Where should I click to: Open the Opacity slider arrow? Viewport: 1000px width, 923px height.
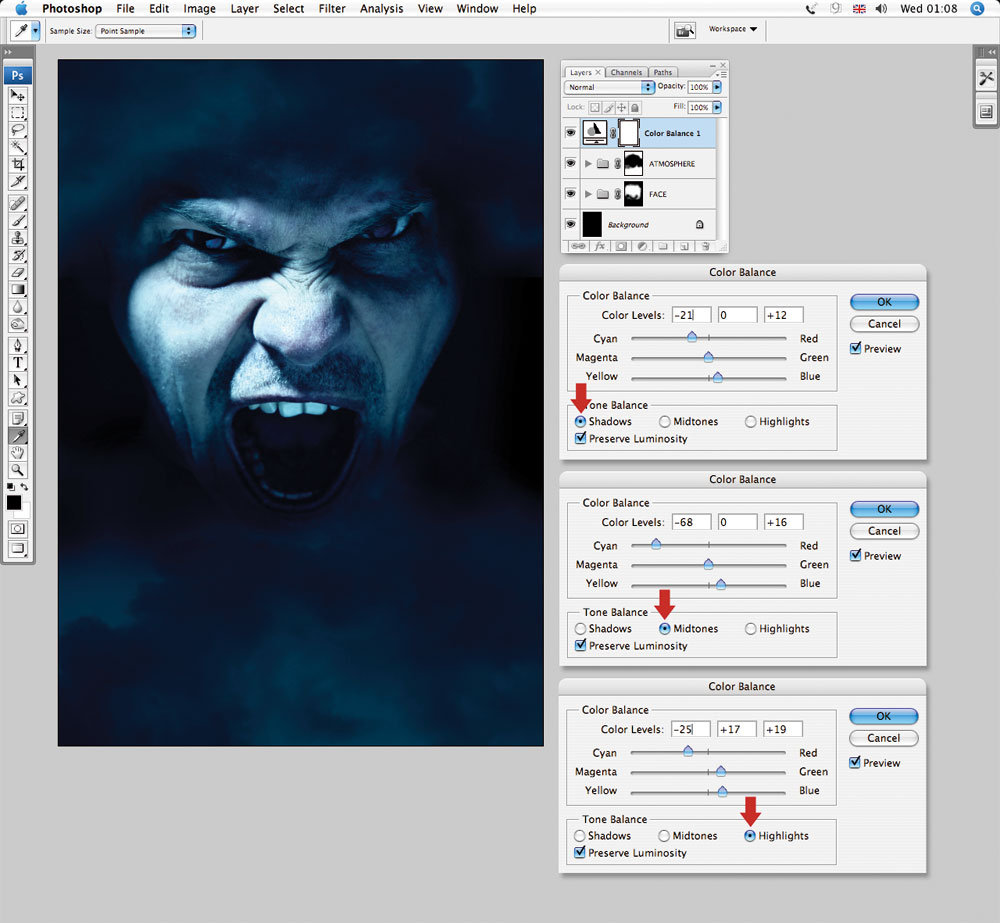click(x=717, y=87)
